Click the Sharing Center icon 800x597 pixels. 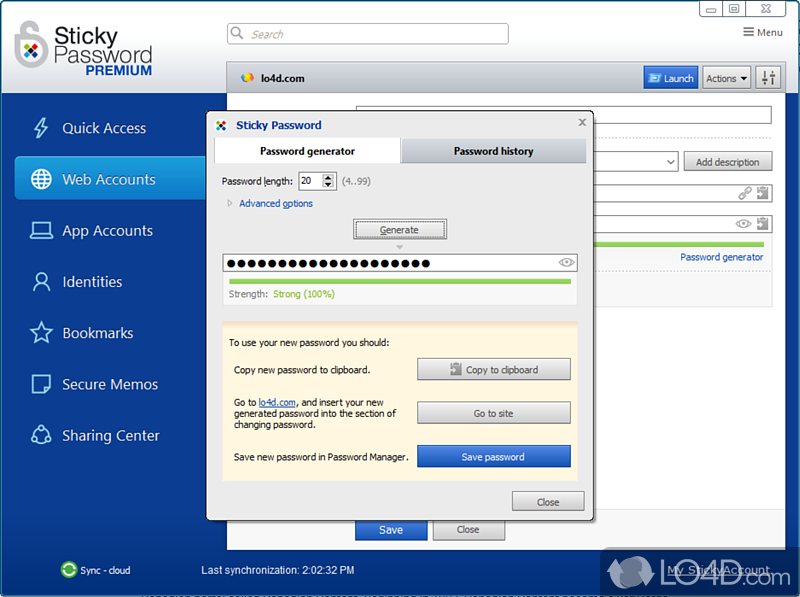point(41,435)
